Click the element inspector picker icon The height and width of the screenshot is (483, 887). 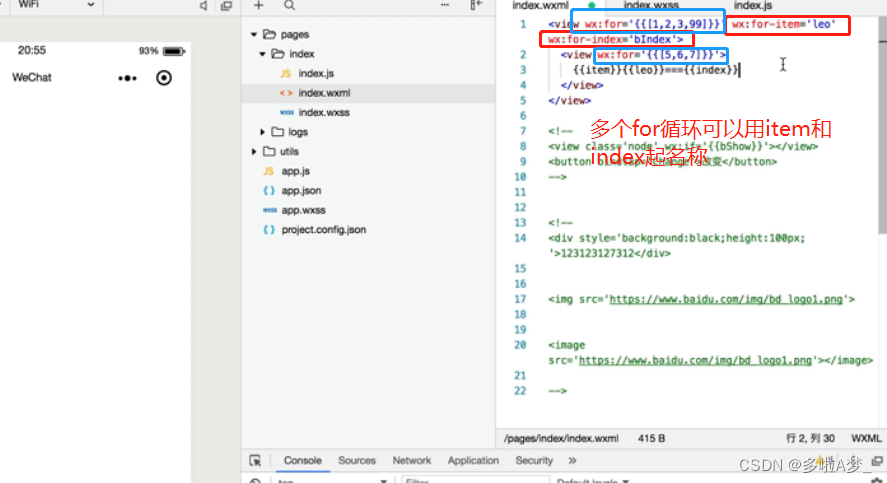pos(255,460)
